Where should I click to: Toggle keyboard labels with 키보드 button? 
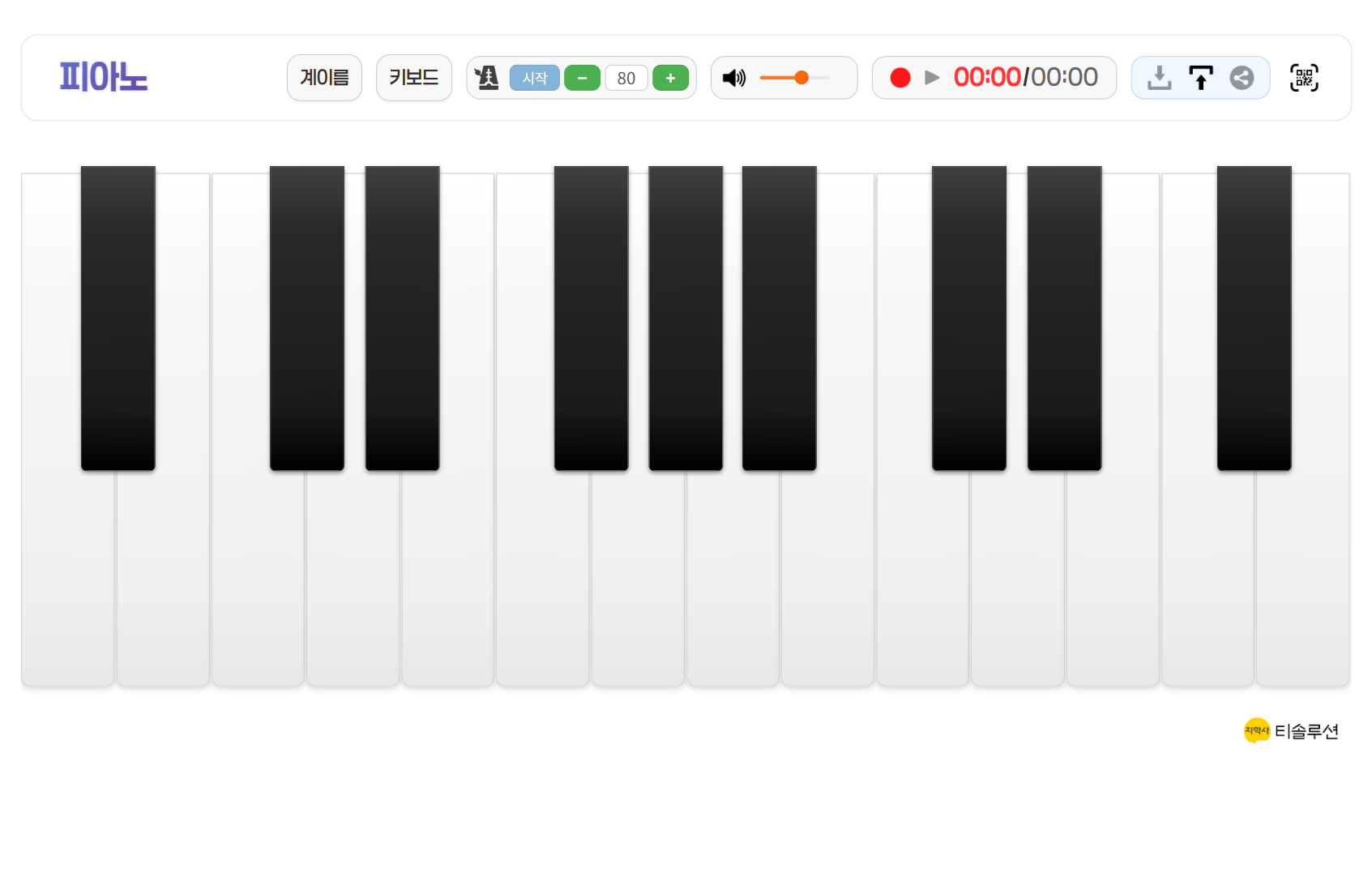click(414, 78)
